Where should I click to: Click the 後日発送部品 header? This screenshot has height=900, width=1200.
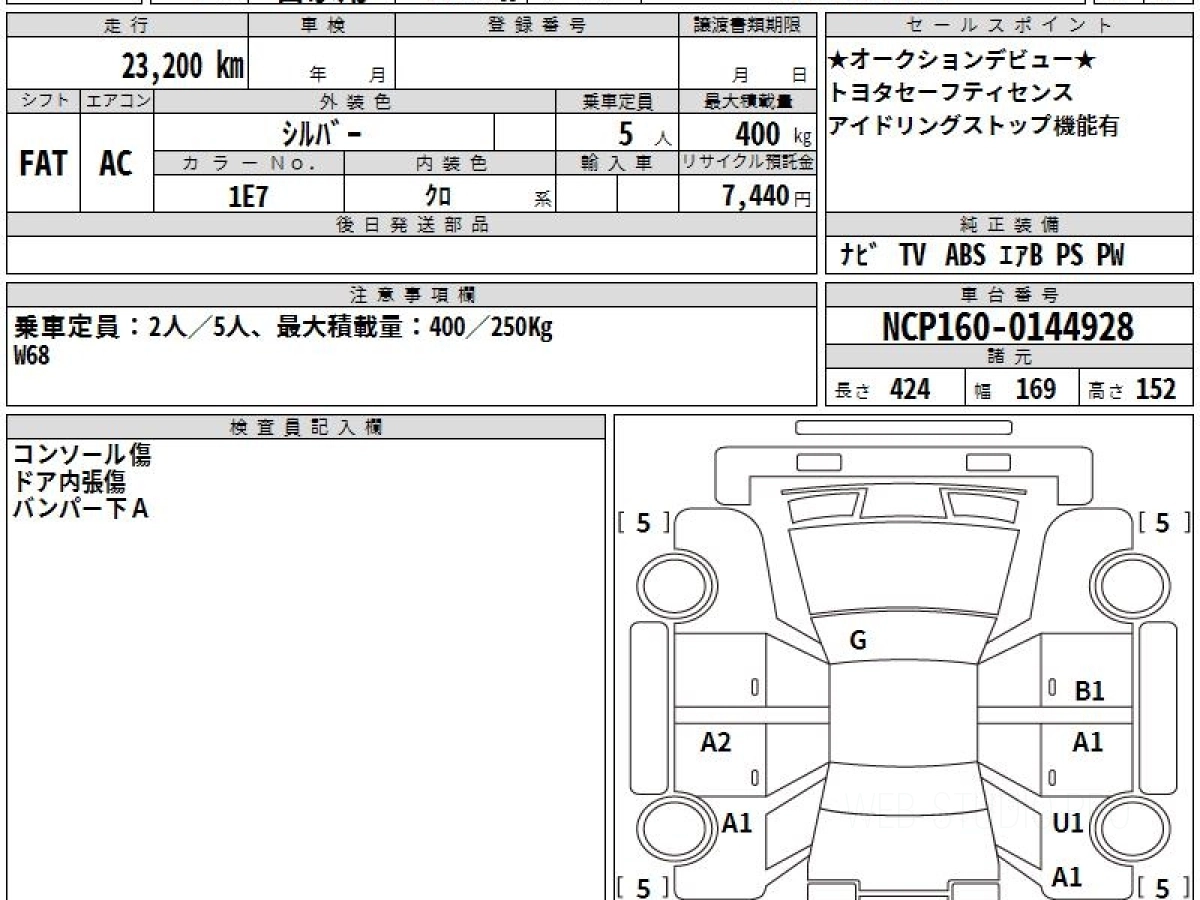pos(412,225)
